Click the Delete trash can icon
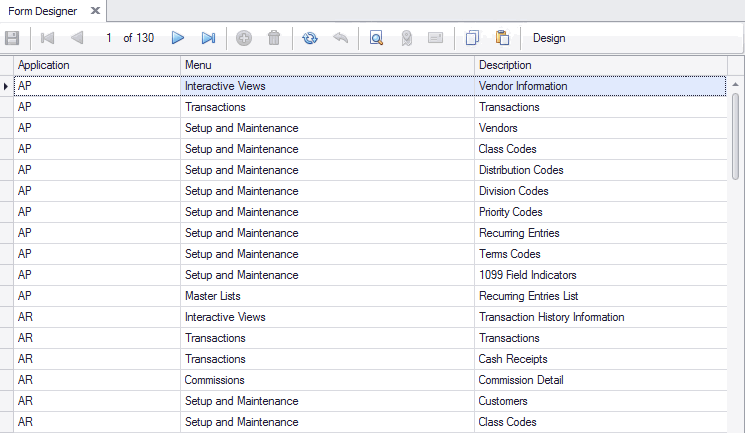 (x=274, y=38)
